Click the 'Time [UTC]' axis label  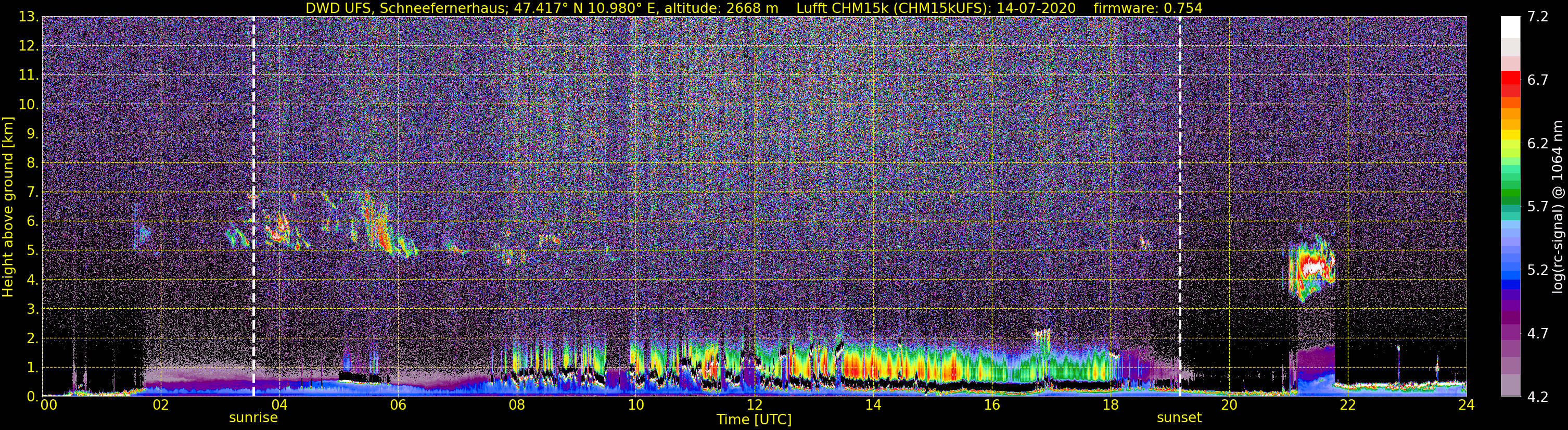pos(754,420)
